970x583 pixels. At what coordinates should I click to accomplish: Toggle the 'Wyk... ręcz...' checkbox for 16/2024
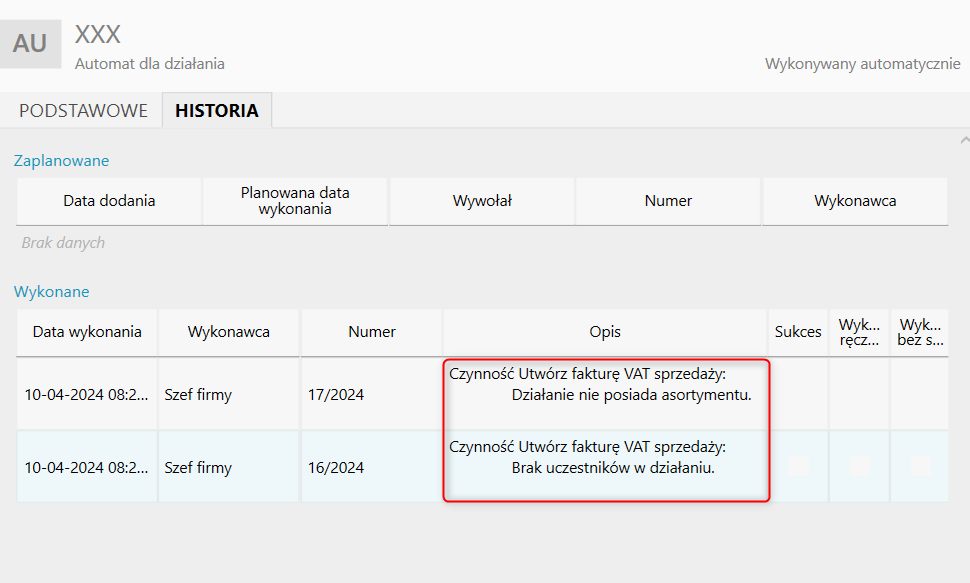pyautogui.click(x=859, y=466)
